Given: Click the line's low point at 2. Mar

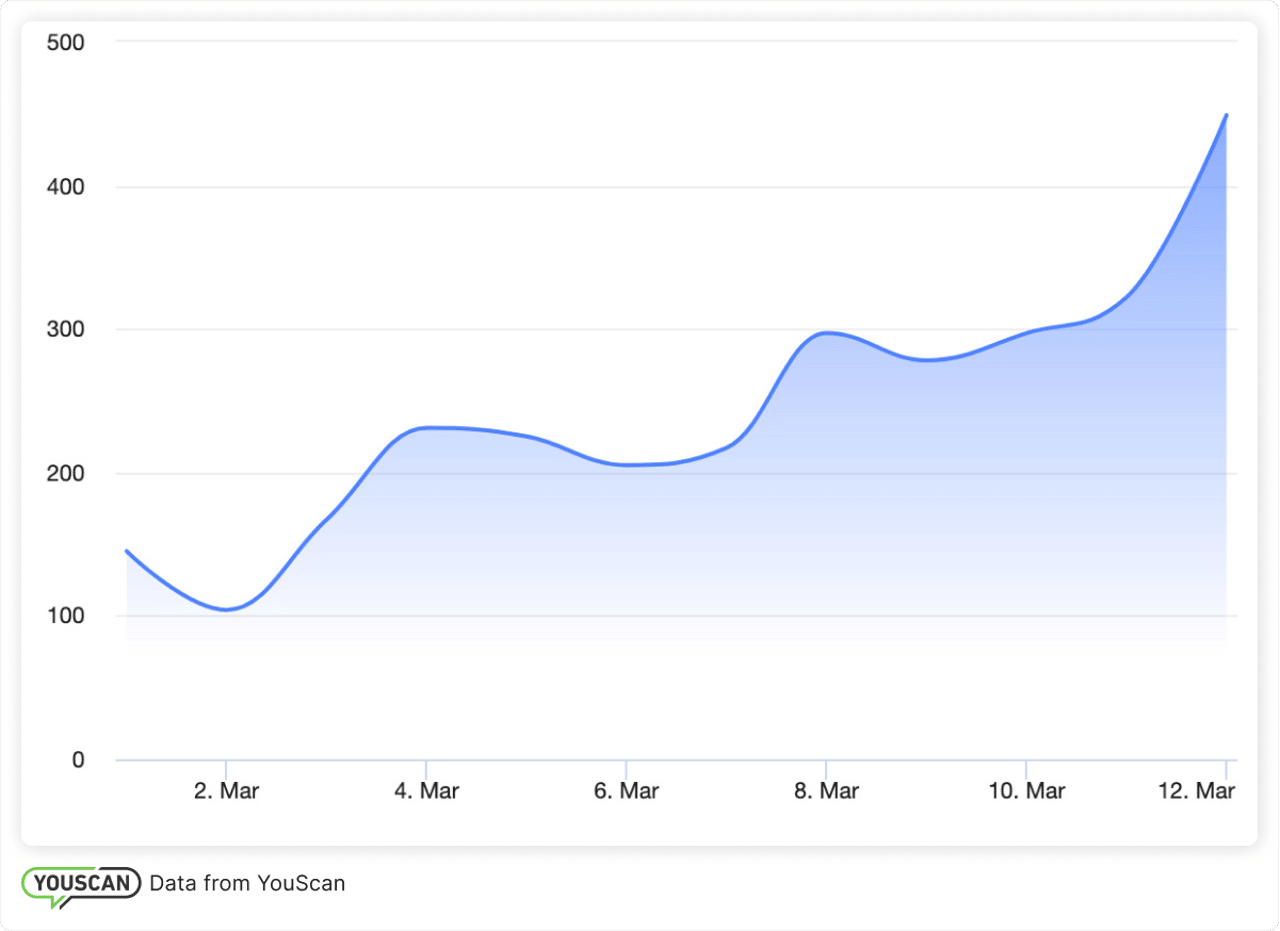Looking at the screenshot, I should point(227,609).
